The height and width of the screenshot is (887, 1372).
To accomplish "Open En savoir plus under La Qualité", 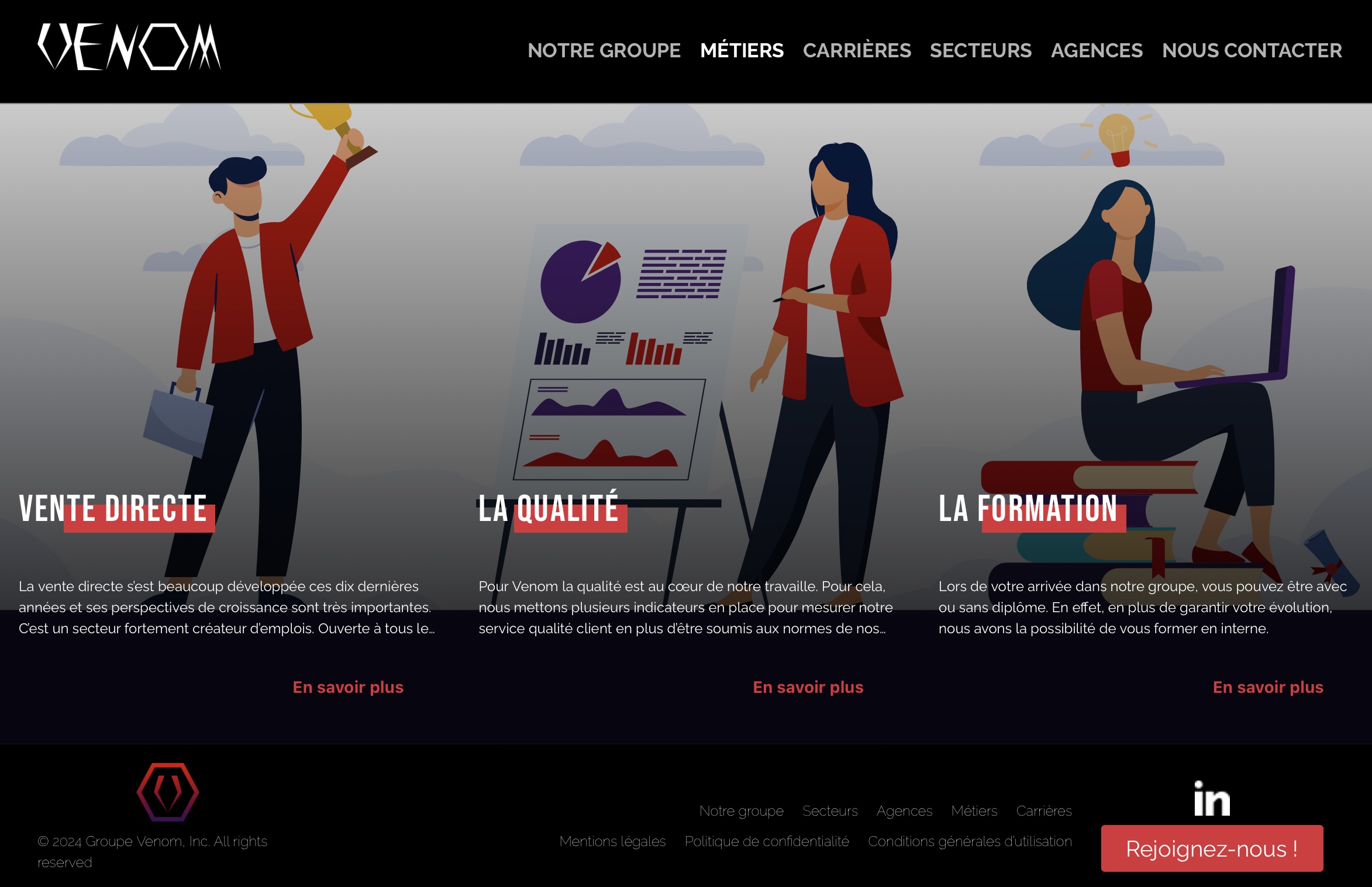I will pyautogui.click(x=808, y=687).
